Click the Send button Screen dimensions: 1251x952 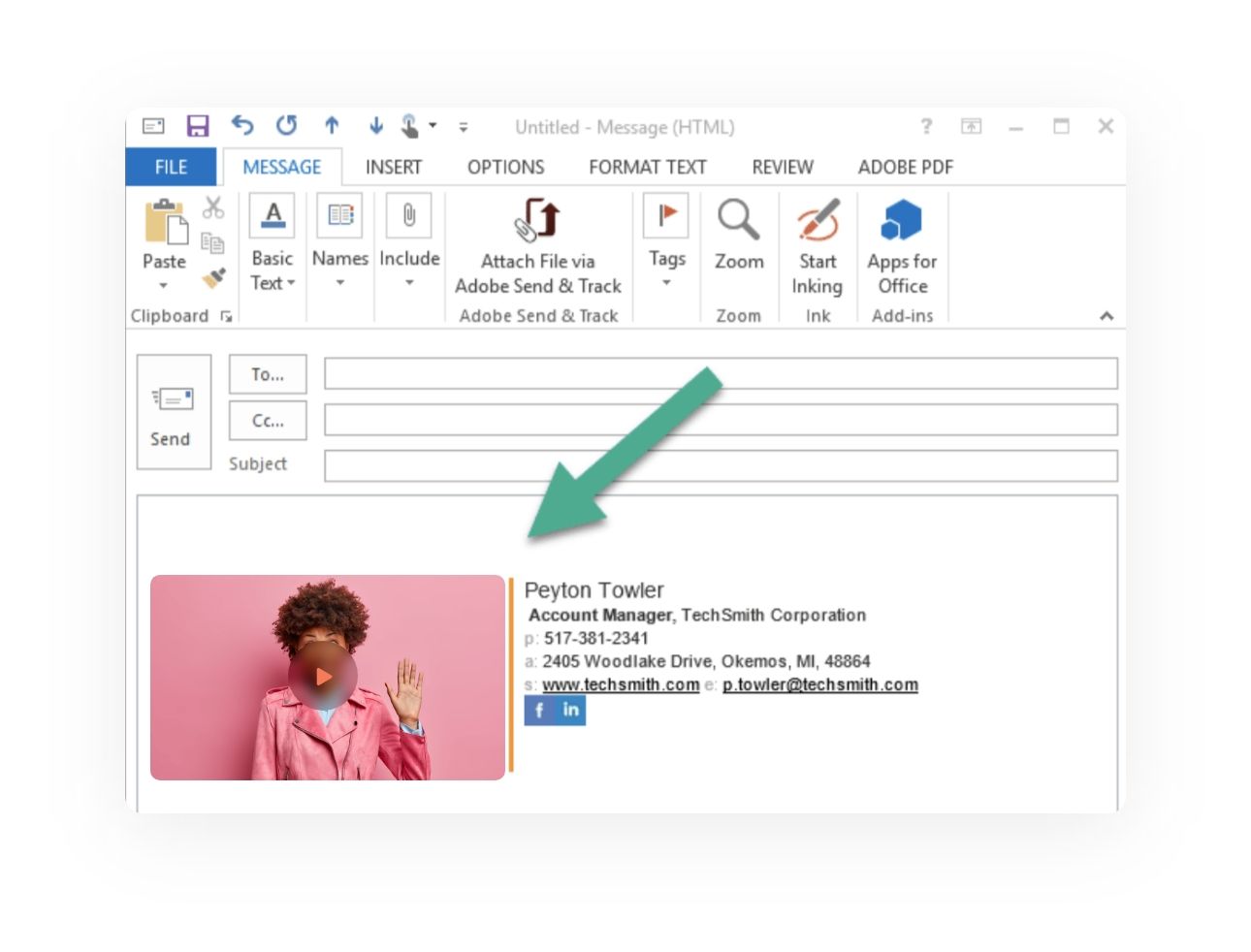[172, 414]
